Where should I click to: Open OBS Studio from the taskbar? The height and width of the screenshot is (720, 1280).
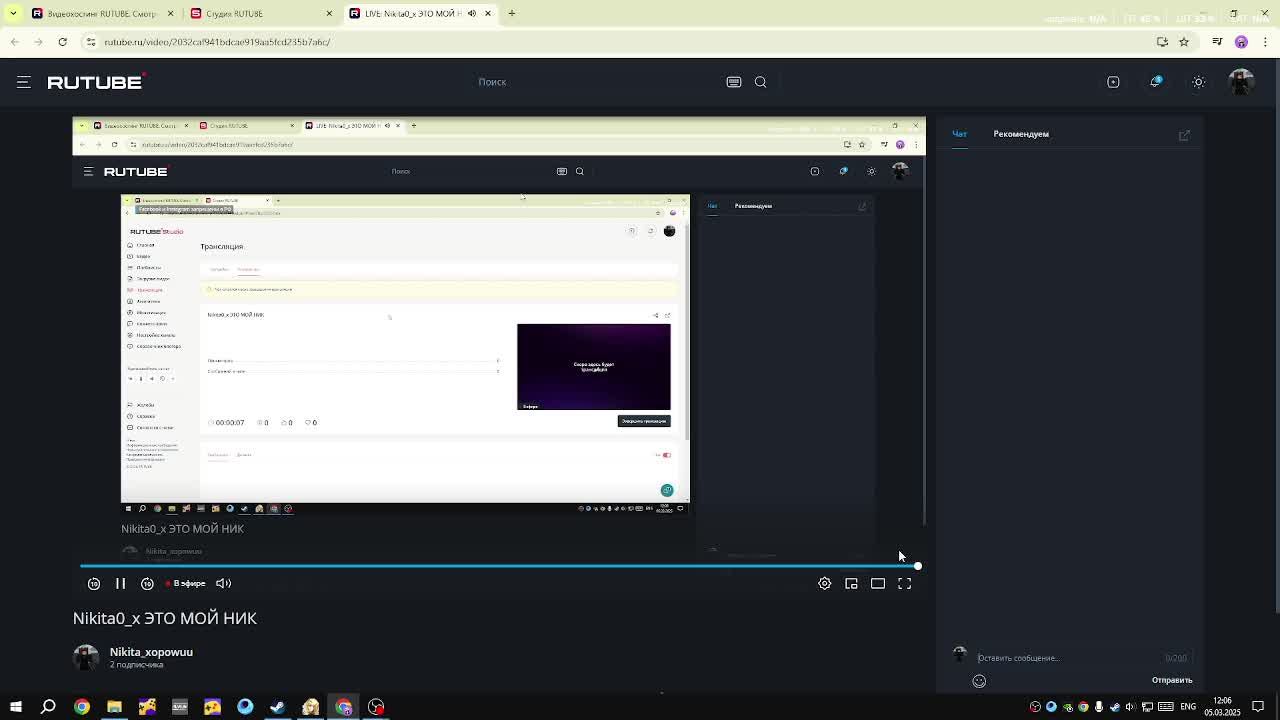tap(376, 707)
